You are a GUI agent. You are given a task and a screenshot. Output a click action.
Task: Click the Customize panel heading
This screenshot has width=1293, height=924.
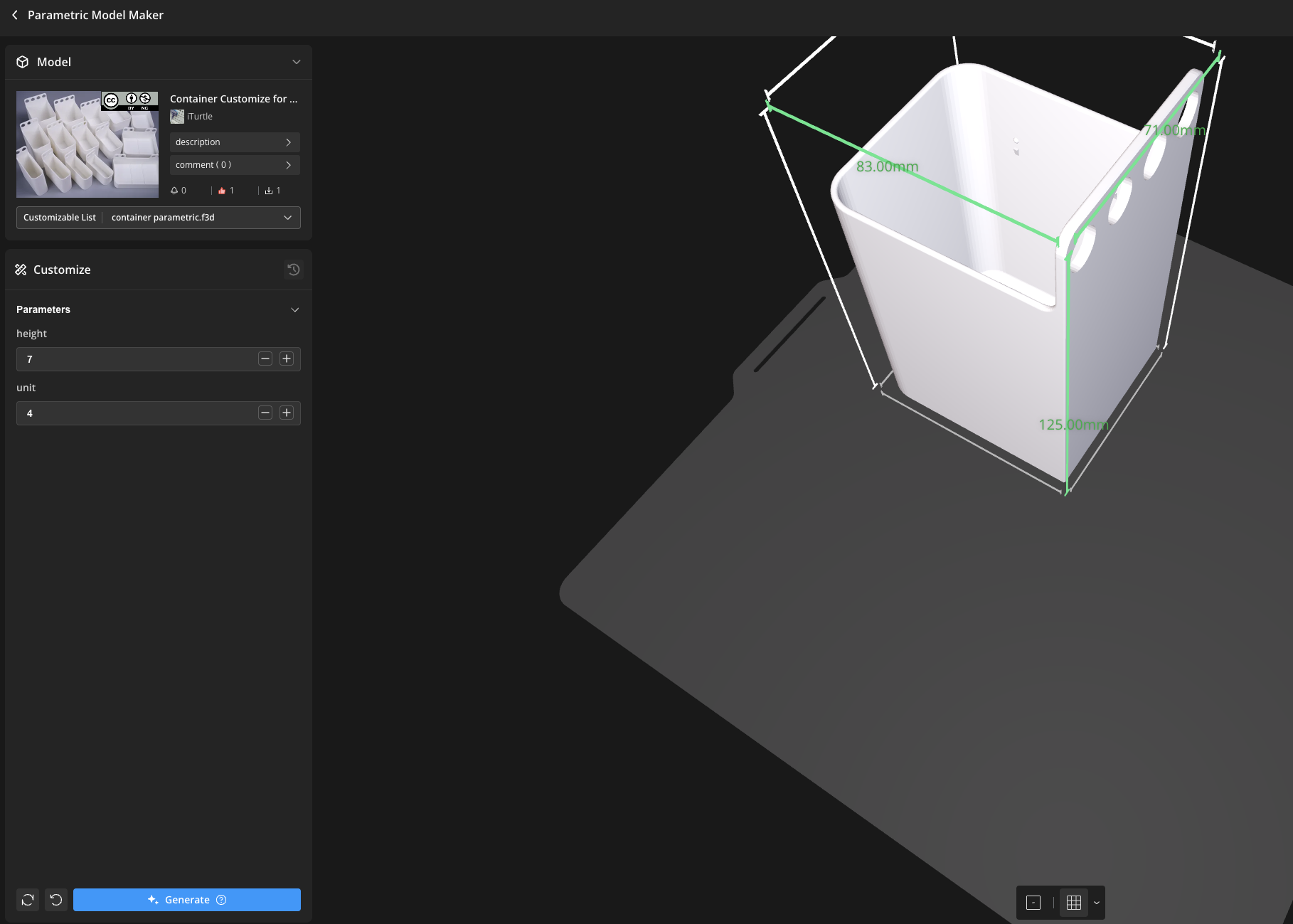click(62, 270)
